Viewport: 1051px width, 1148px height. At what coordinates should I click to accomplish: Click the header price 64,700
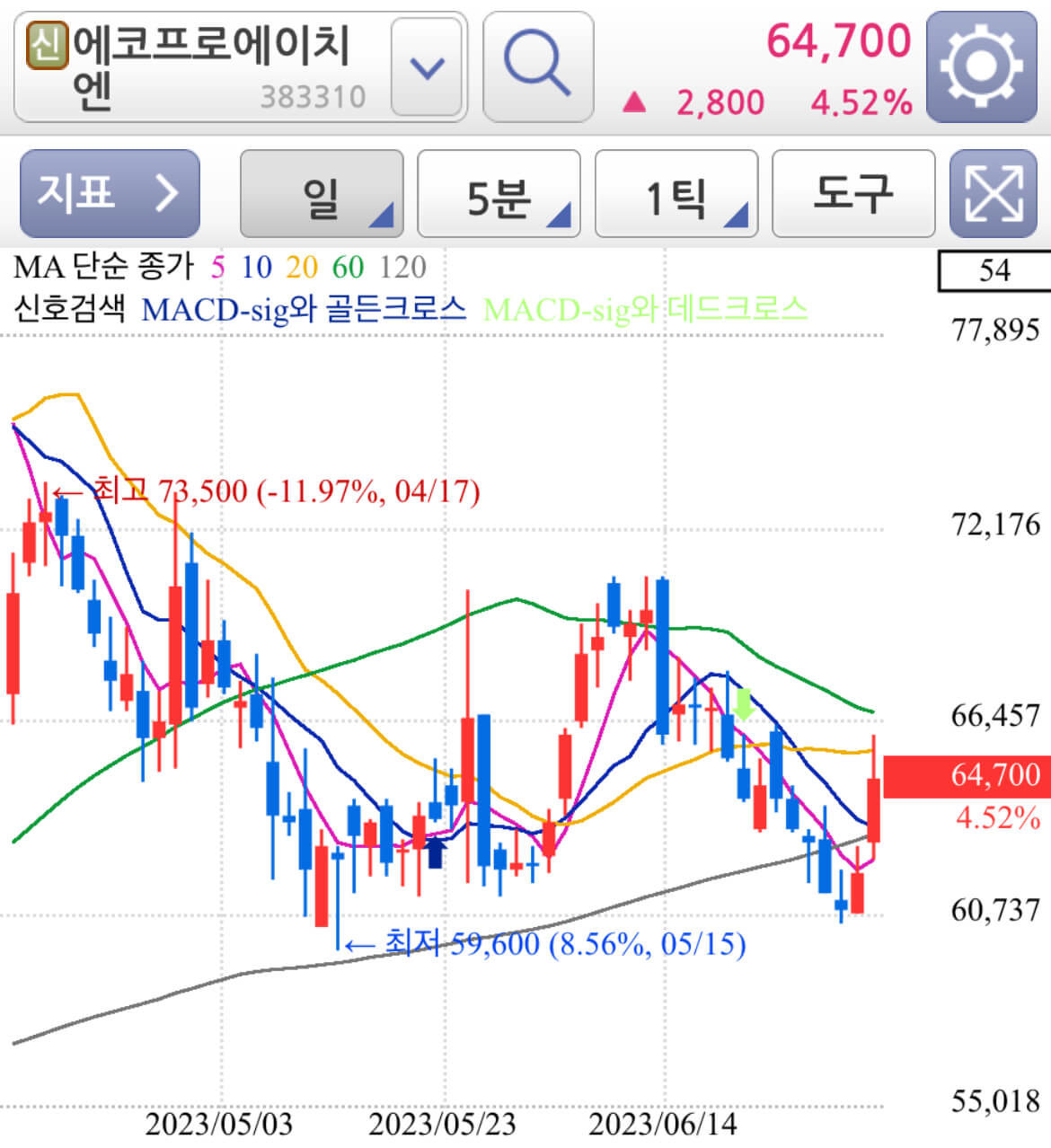838,41
